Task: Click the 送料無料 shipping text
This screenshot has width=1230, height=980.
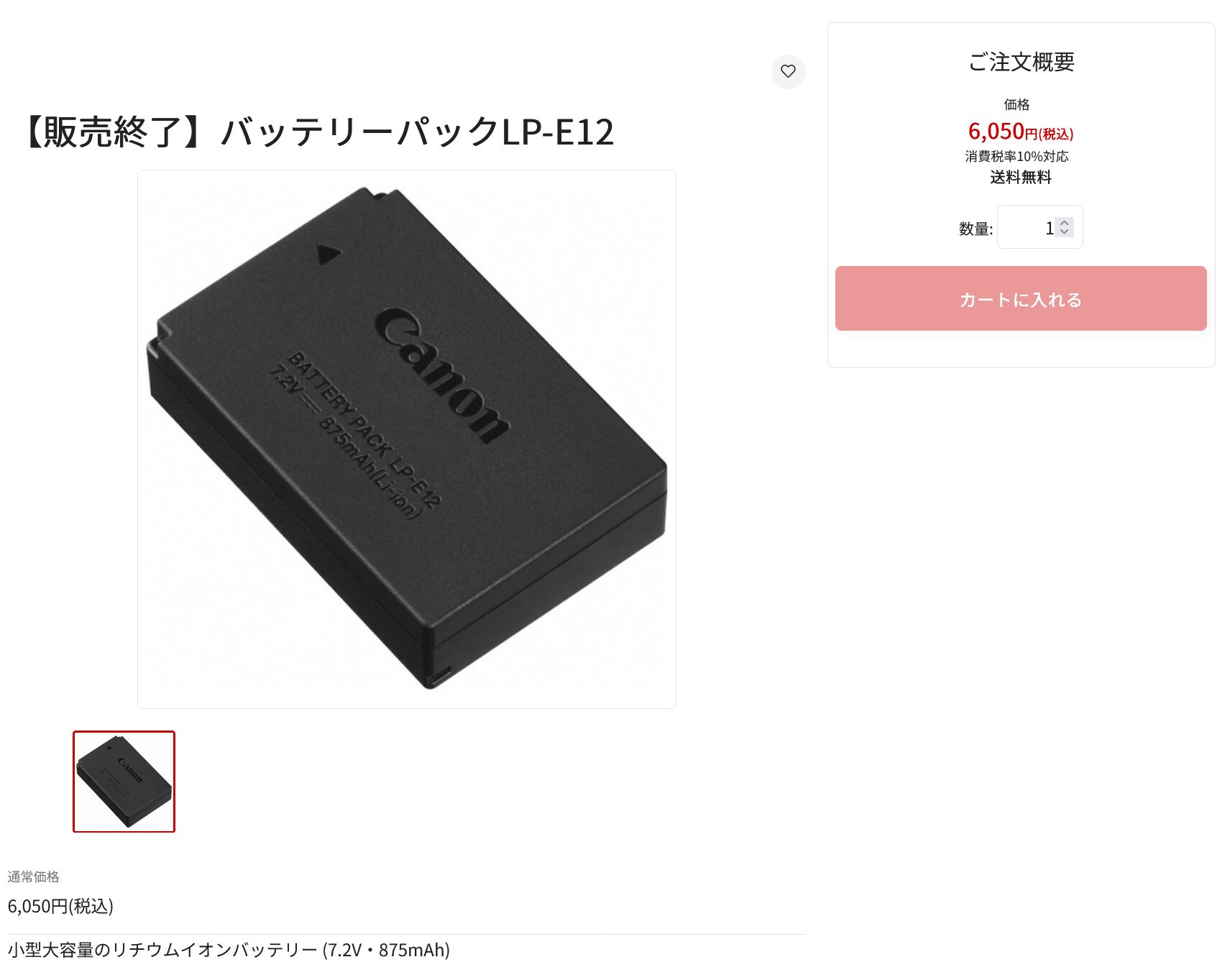Action: click(1021, 177)
